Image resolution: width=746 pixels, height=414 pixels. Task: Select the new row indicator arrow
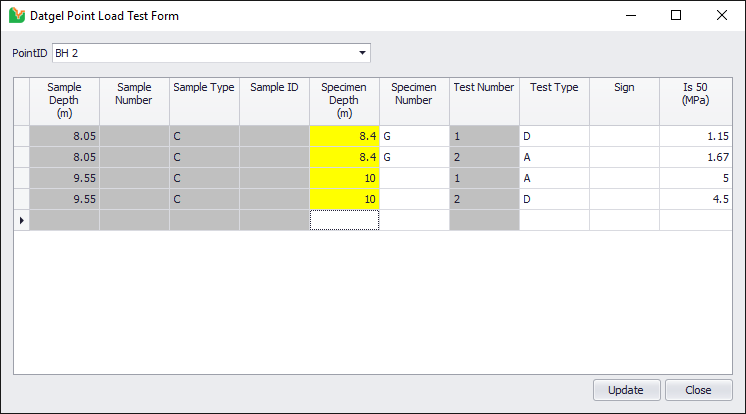coord(21,219)
